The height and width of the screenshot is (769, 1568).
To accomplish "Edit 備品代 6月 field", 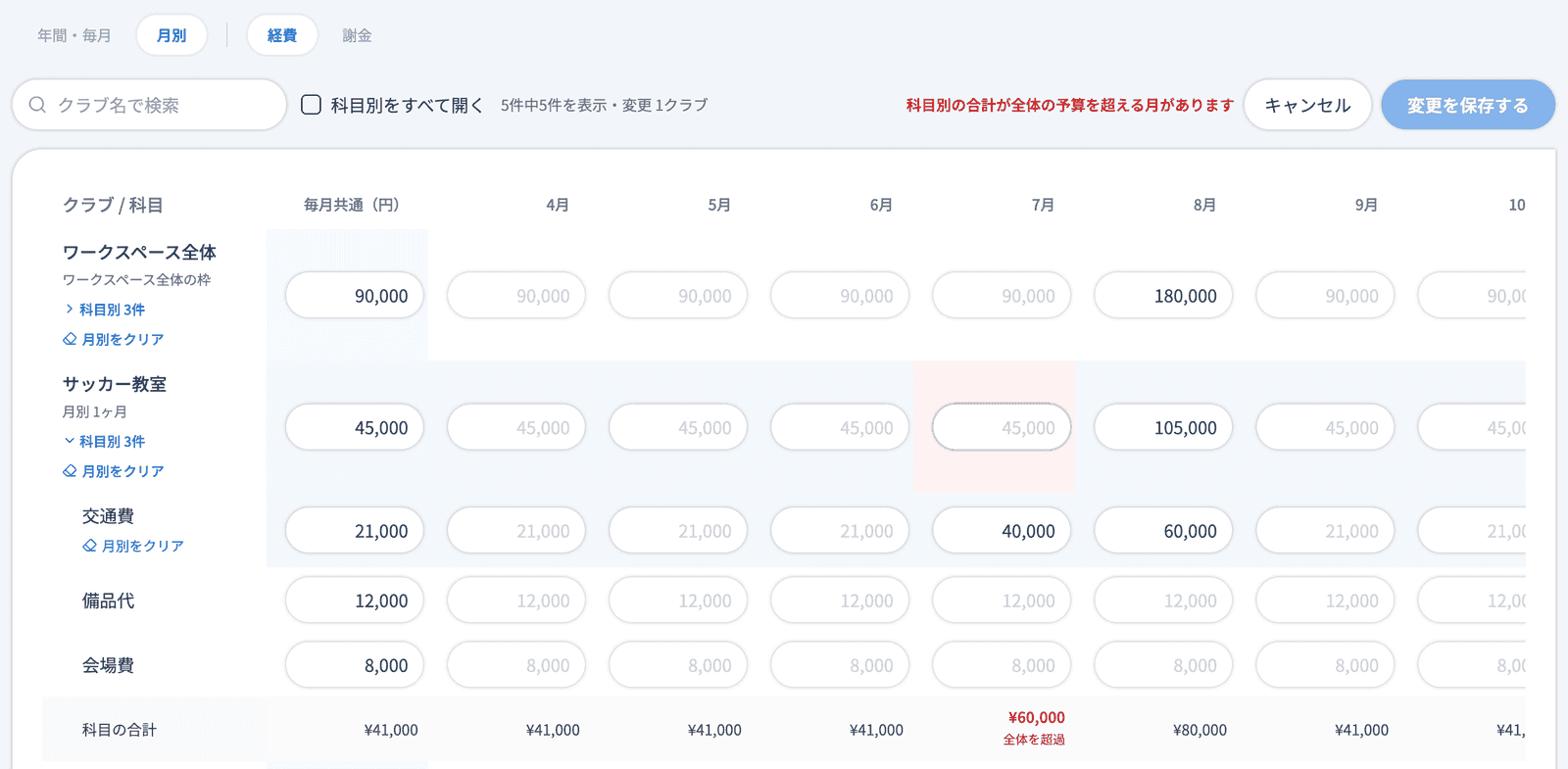I will (840, 601).
